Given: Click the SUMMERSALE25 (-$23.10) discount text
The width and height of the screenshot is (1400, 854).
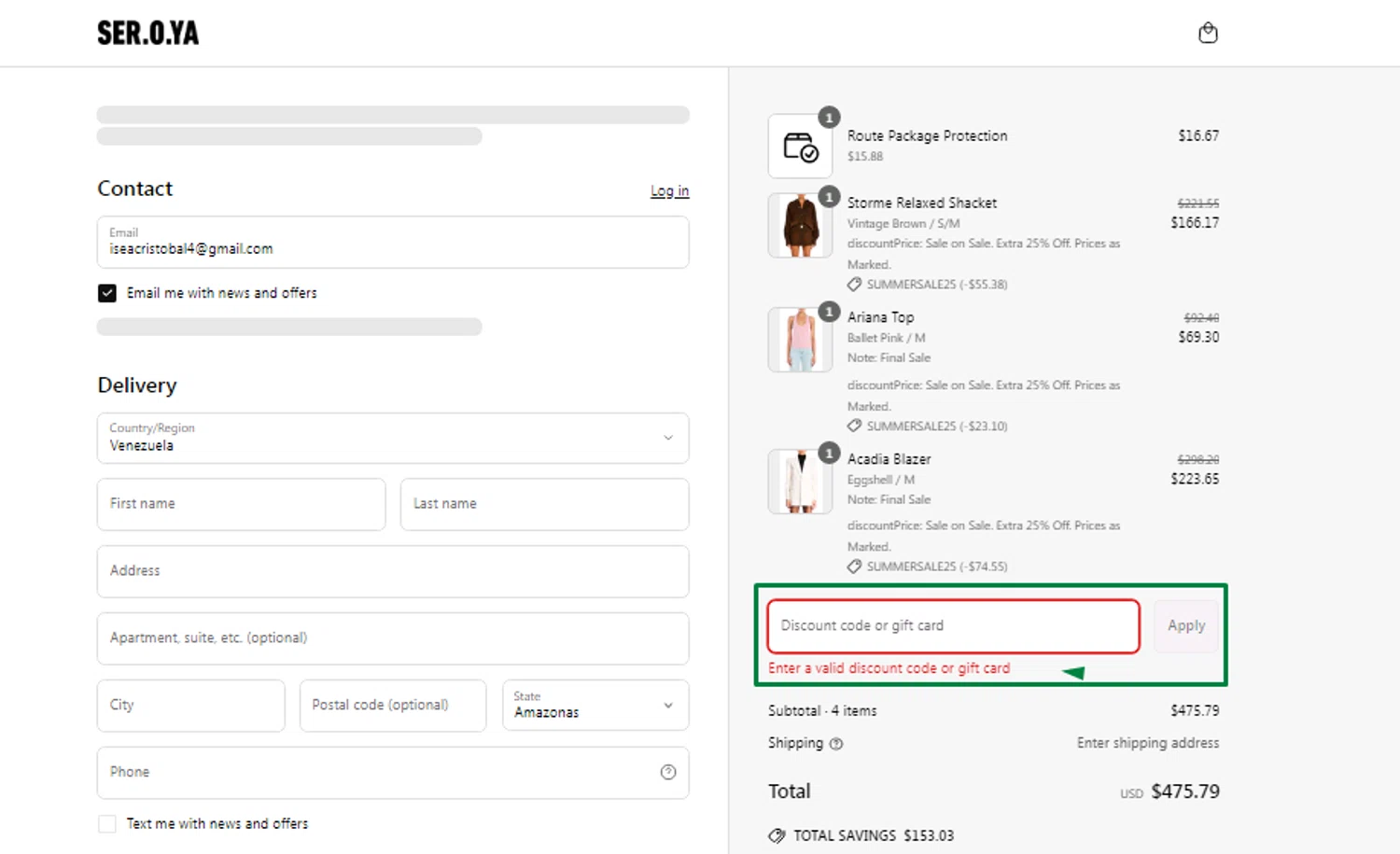Looking at the screenshot, I should pyautogui.click(x=937, y=426).
